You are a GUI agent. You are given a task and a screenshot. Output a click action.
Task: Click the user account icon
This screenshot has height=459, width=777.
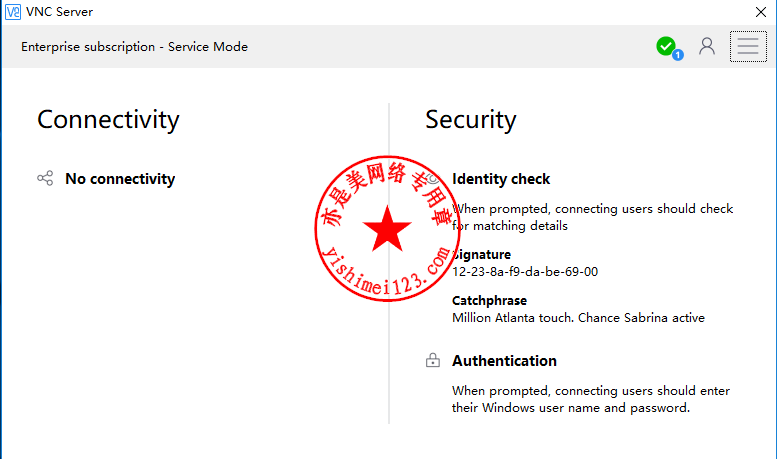pyautogui.click(x=707, y=47)
